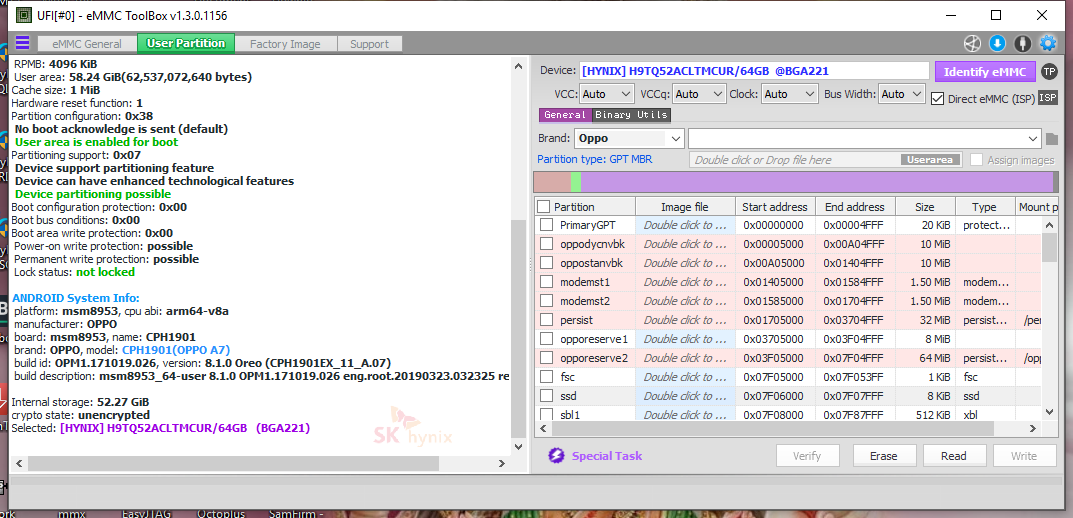The image size is (1073, 518).
Task: Click the Image file cell for persist row
Action: click(x=685, y=320)
